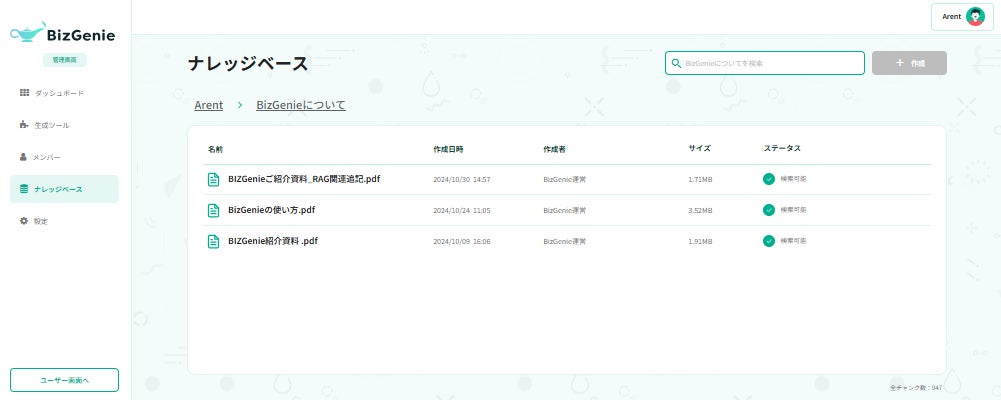1001x400 pixels.
Task: Click the BizGenieについて breadcrumb link
Action: (301, 105)
